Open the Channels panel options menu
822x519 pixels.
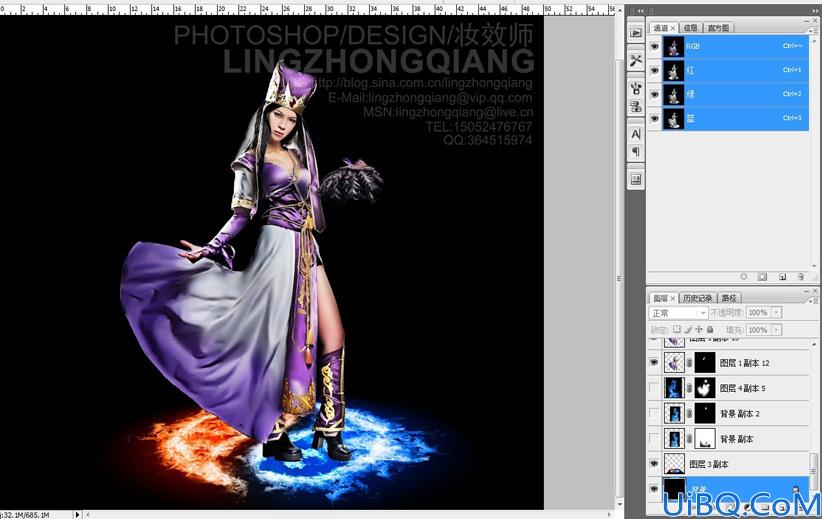pos(815,31)
